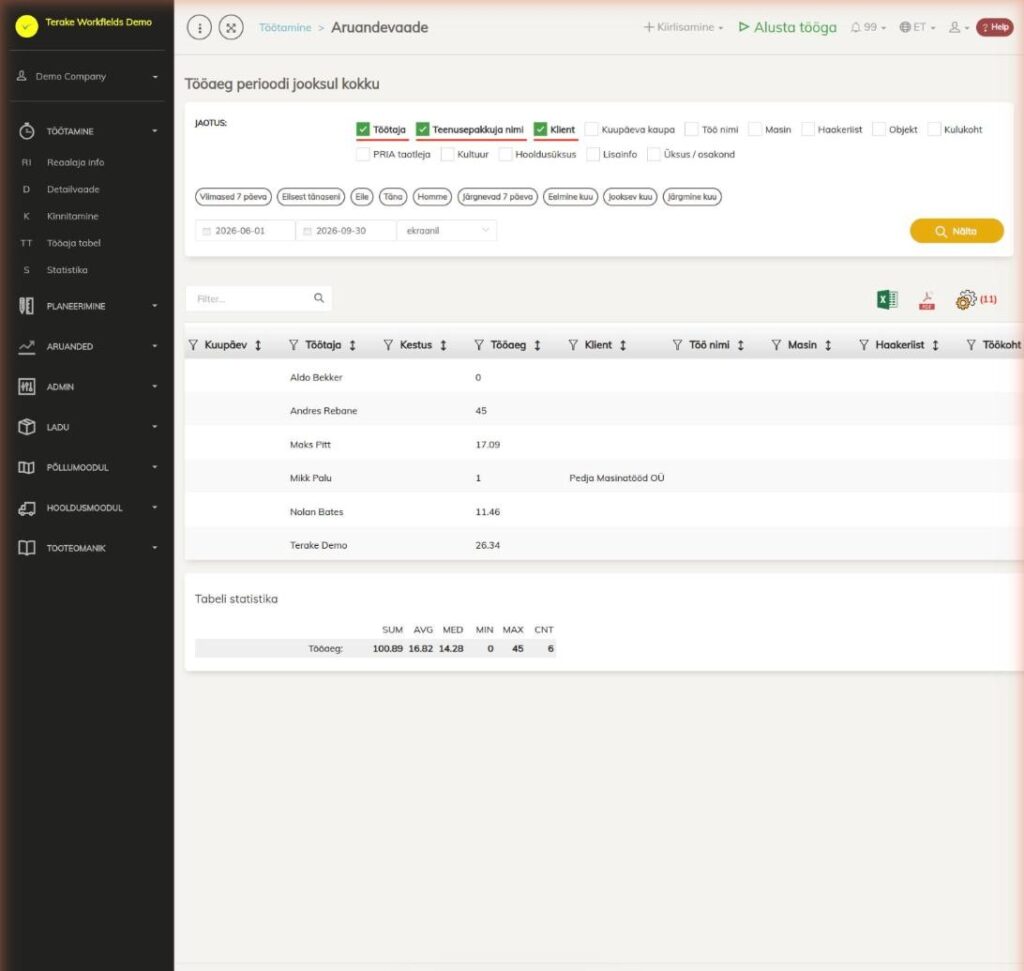1024x971 pixels.
Task: Enable Kuupäeva kaupa grouping
Action: [592, 129]
